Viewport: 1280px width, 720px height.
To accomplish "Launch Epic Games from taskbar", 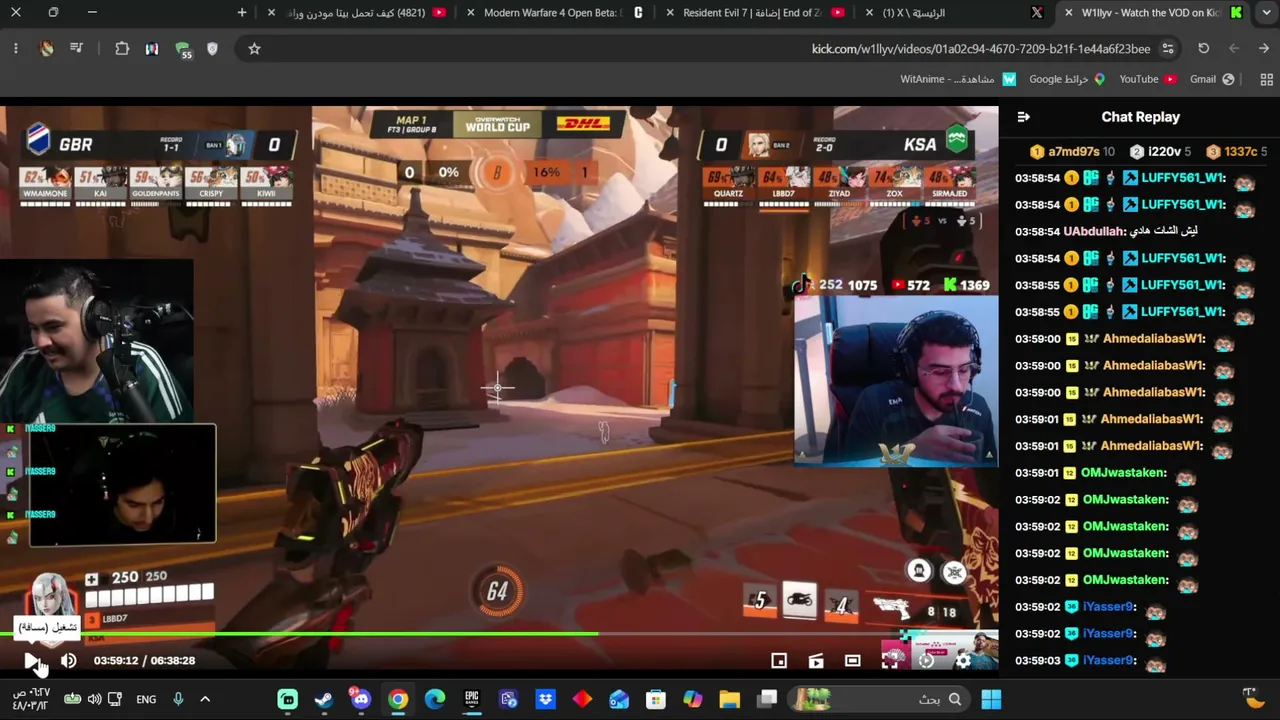I will tap(472, 699).
